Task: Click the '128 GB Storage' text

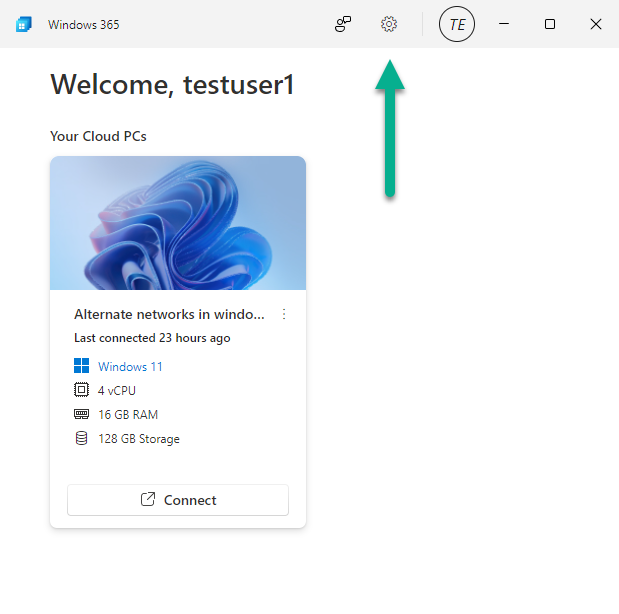Action: pyautogui.click(x=139, y=439)
